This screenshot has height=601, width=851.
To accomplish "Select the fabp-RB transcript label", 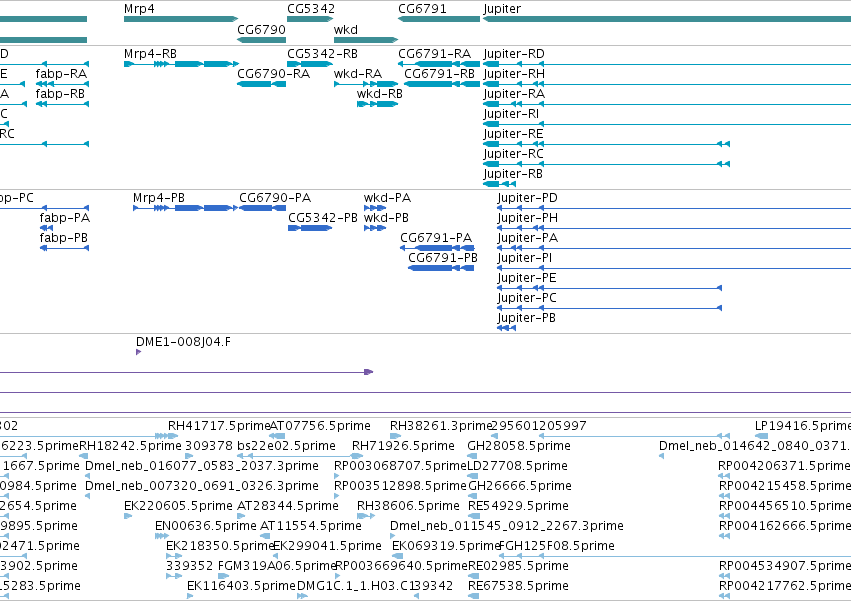I will [x=60, y=94].
